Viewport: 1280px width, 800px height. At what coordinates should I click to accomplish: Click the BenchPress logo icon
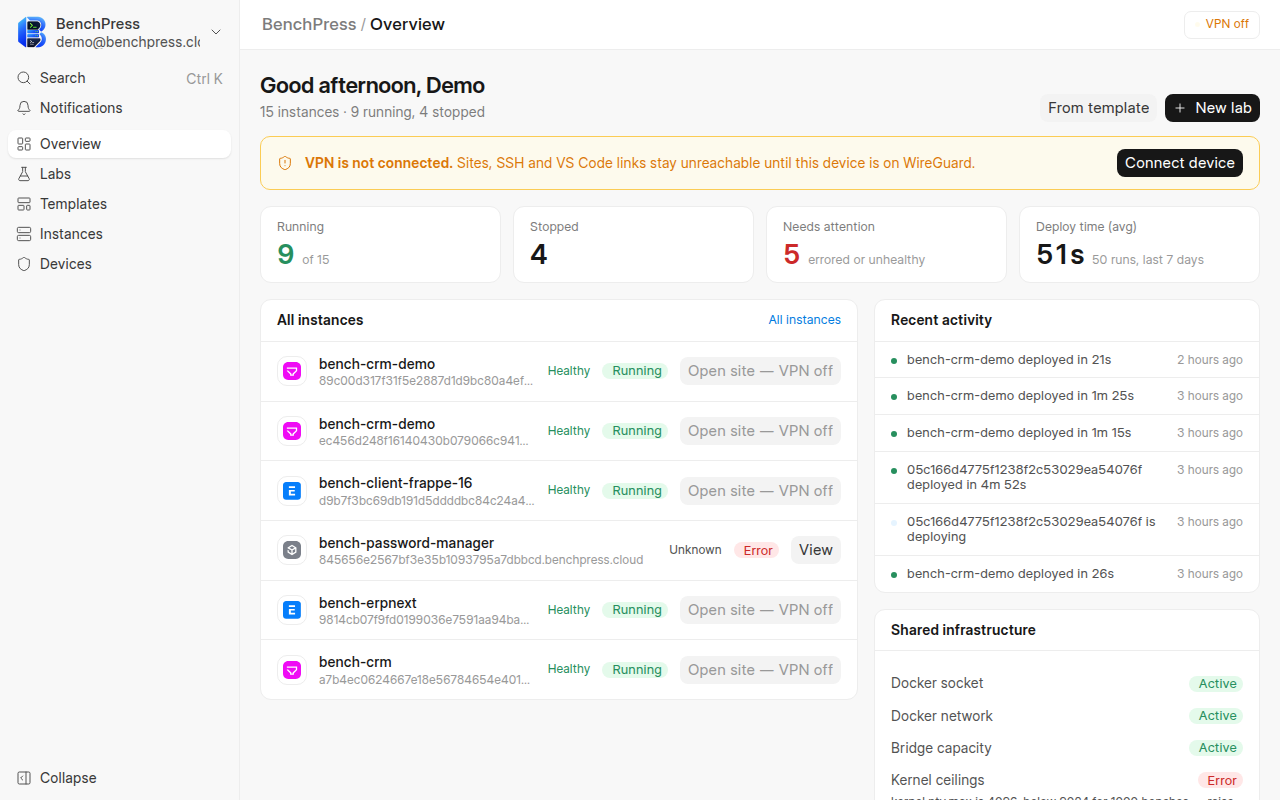(x=32, y=32)
